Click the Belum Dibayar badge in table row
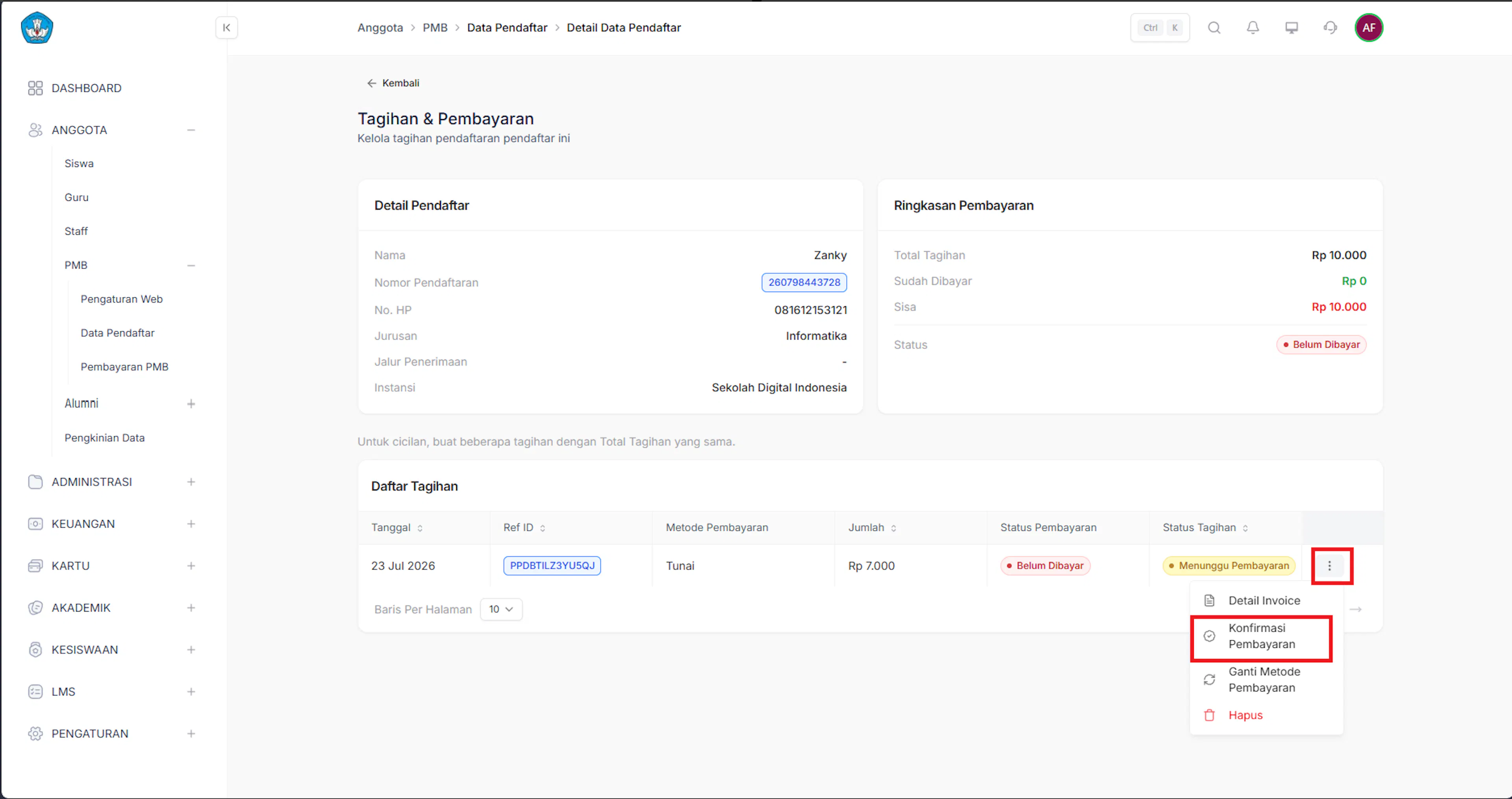This screenshot has height=799, width=1512. [1045, 566]
